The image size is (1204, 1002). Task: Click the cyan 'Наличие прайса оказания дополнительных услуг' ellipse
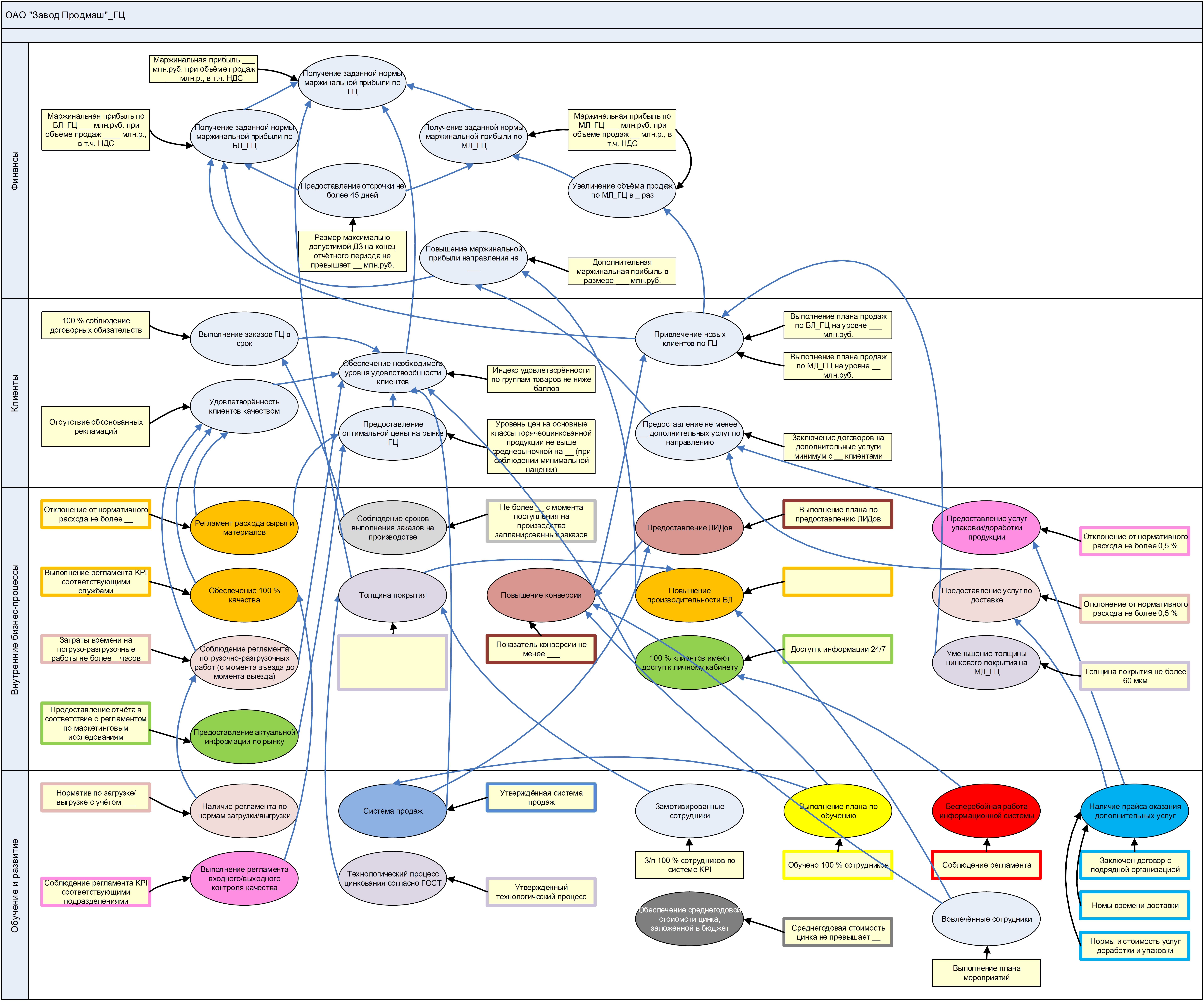point(1135,811)
